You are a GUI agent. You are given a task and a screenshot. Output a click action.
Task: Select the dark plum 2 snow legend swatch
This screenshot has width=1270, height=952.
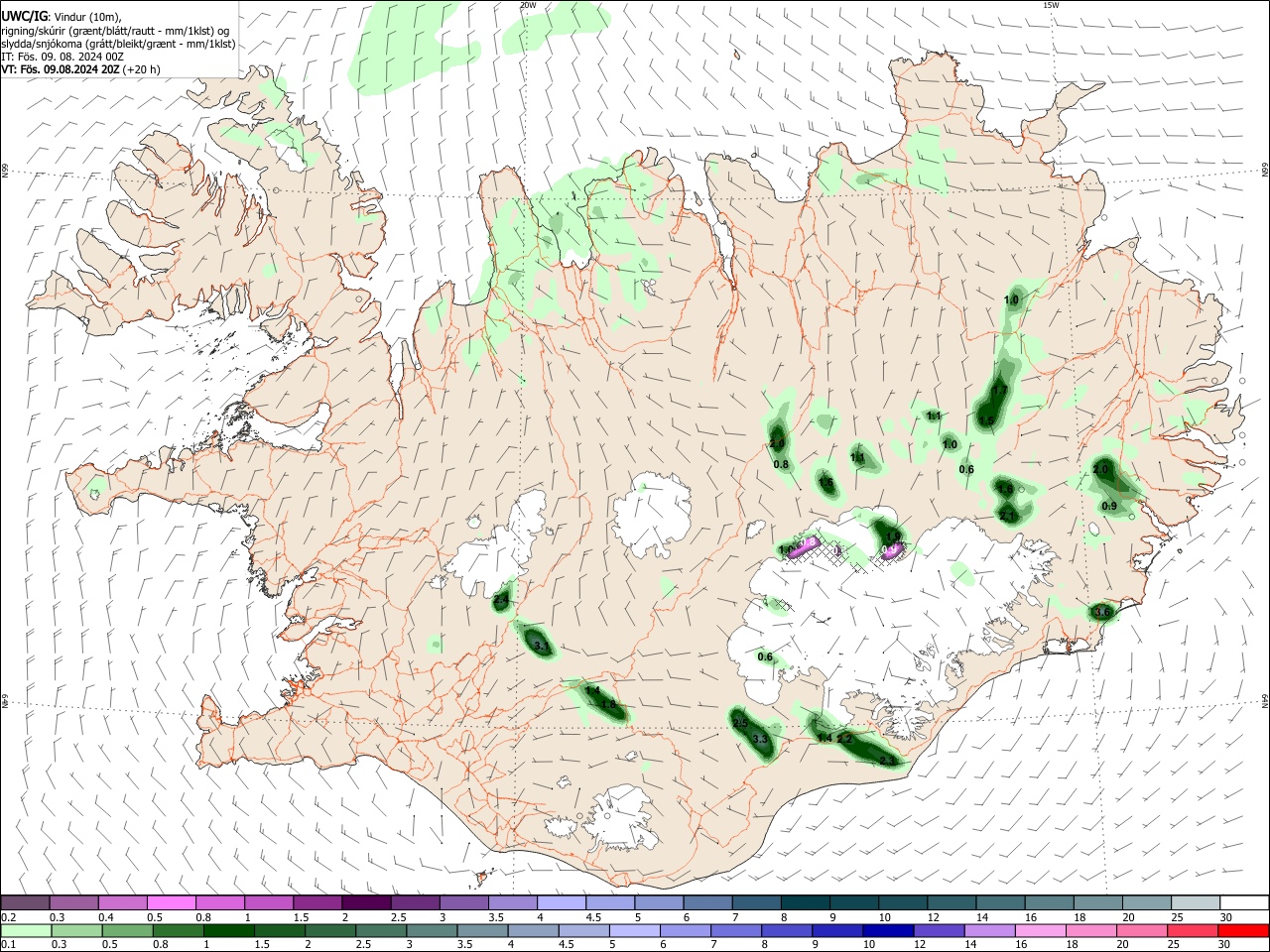366,902
